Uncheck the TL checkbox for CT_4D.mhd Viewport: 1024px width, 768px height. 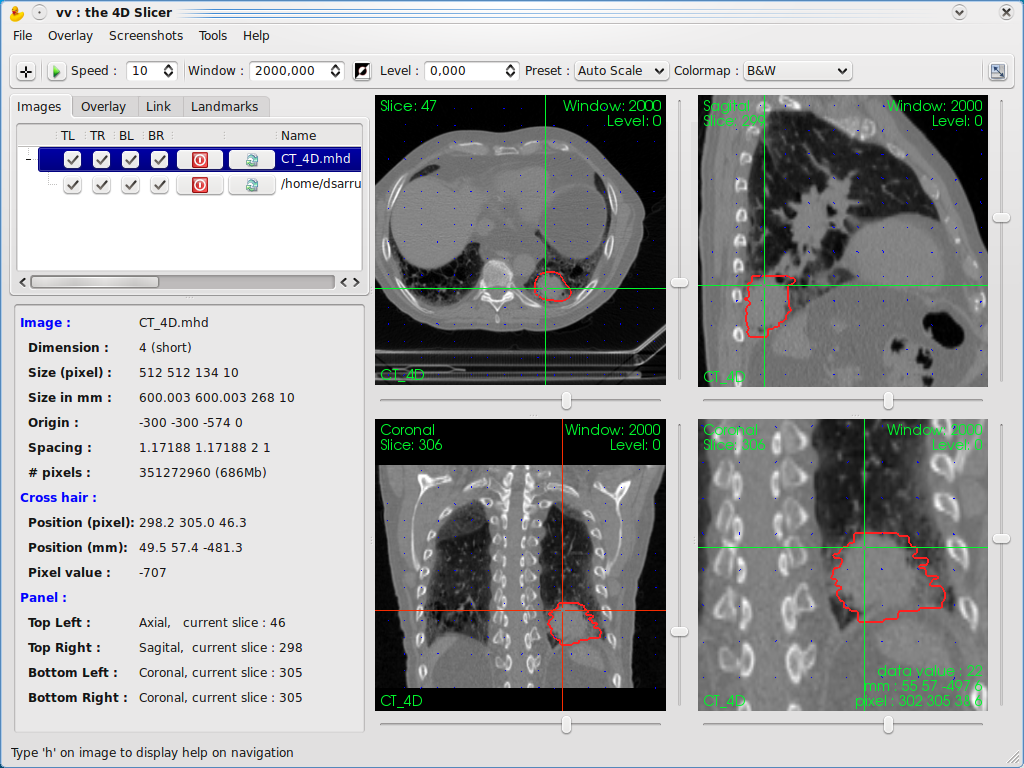click(x=72, y=159)
